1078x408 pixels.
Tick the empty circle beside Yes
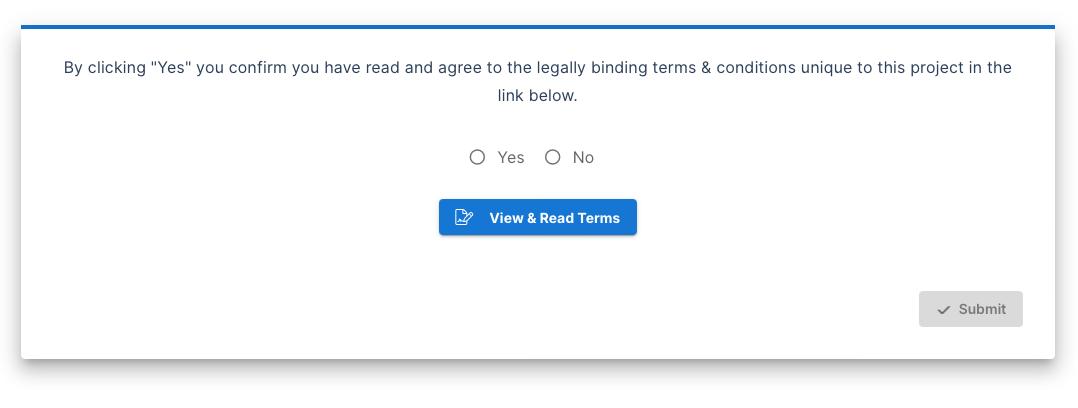pos(477,158)
